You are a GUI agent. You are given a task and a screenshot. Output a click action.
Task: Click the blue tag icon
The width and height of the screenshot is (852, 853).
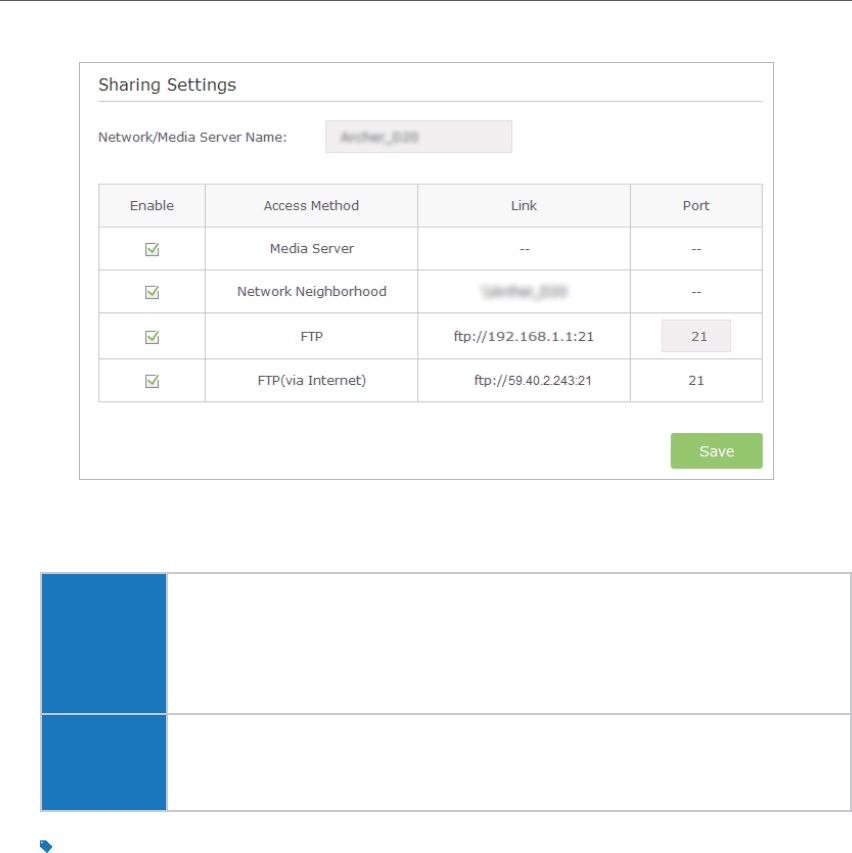click(x=46, y=845)
